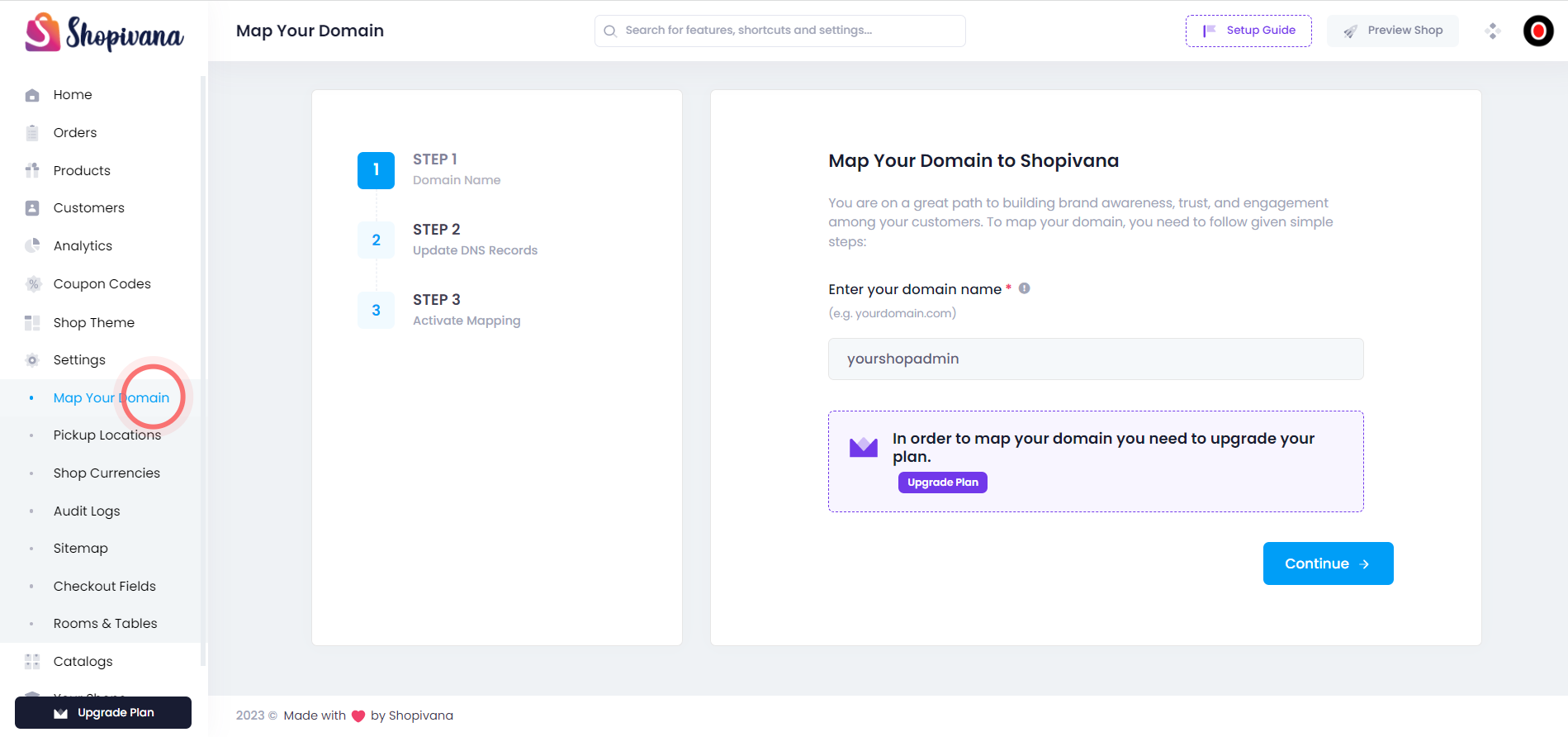Click the "(e.g. yourdomain.com)" hint text
The height and width of the screenshot is (737, 1568).
[x=893, y=313]
